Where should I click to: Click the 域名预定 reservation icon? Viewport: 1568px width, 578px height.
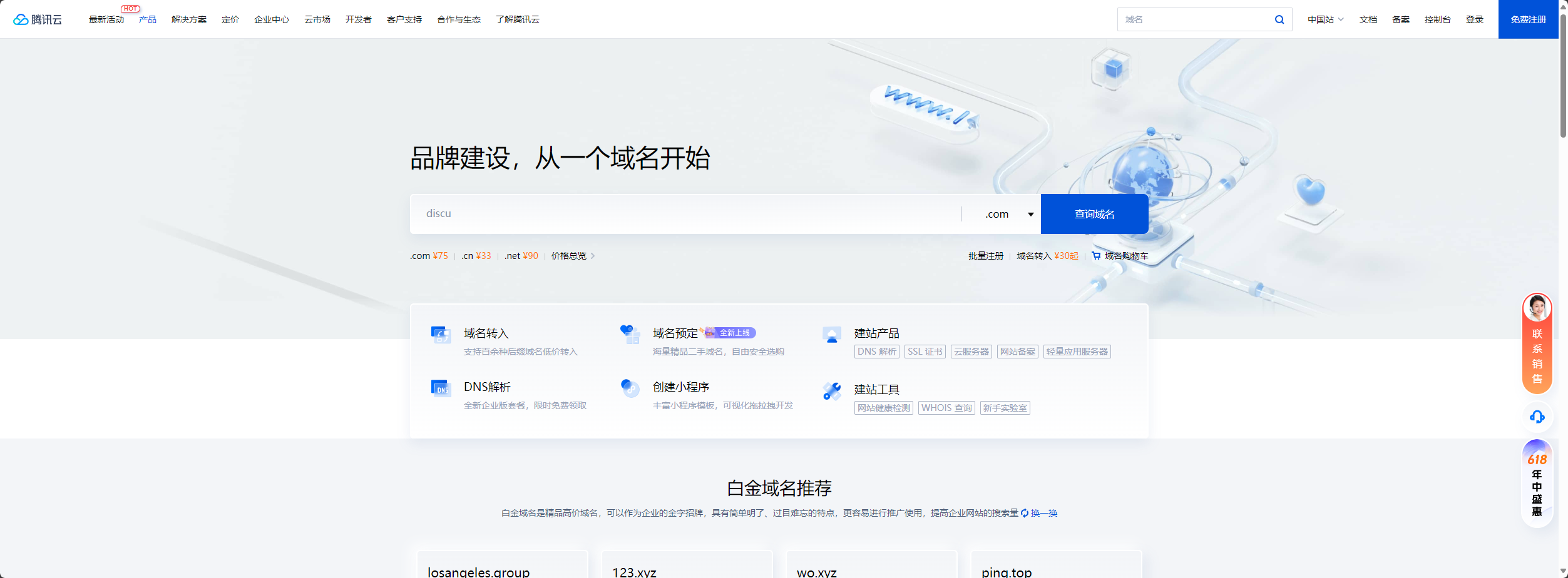tap(629, 335)
